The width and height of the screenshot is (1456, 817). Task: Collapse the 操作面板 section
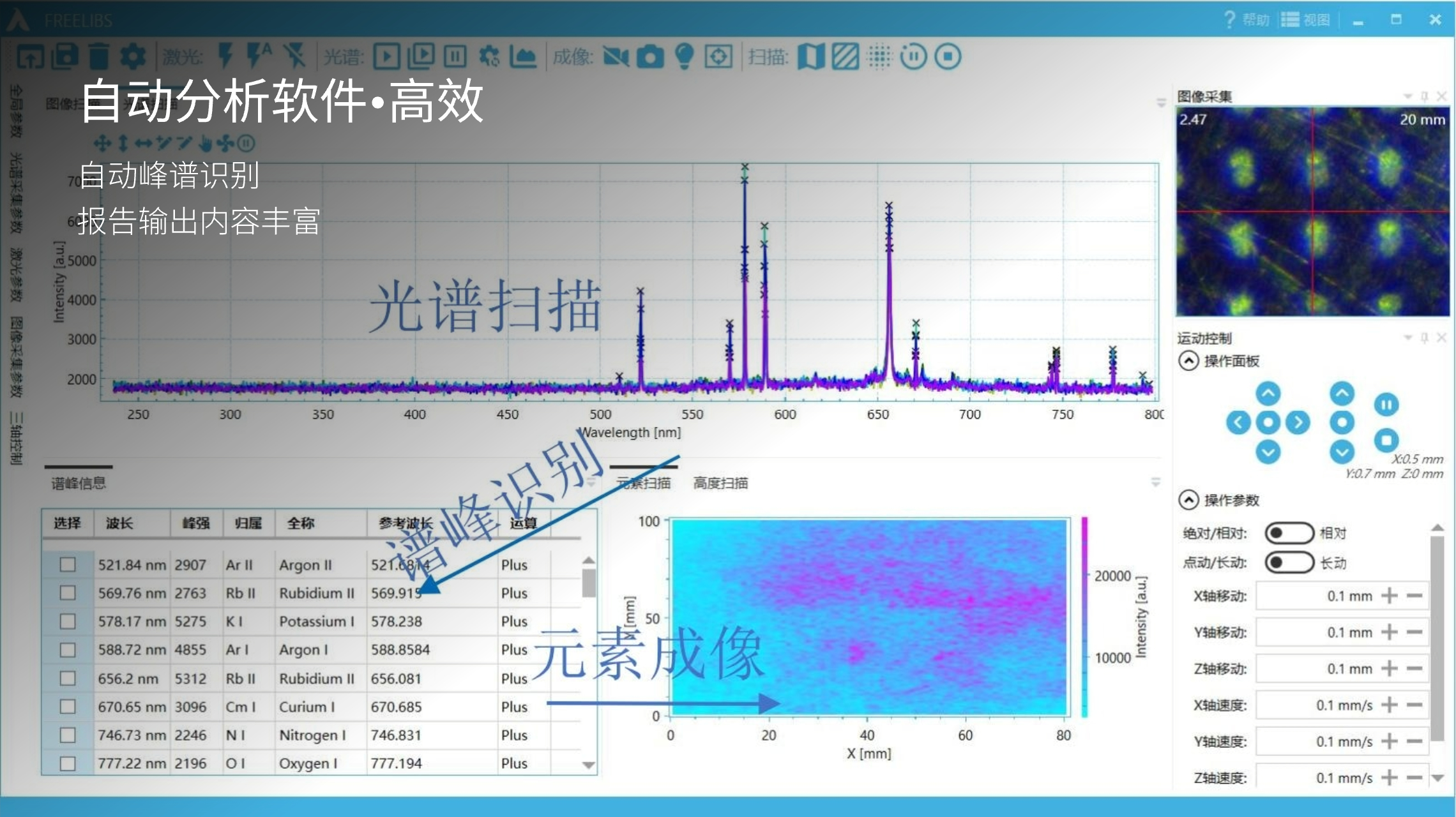tap(1188, 361)
